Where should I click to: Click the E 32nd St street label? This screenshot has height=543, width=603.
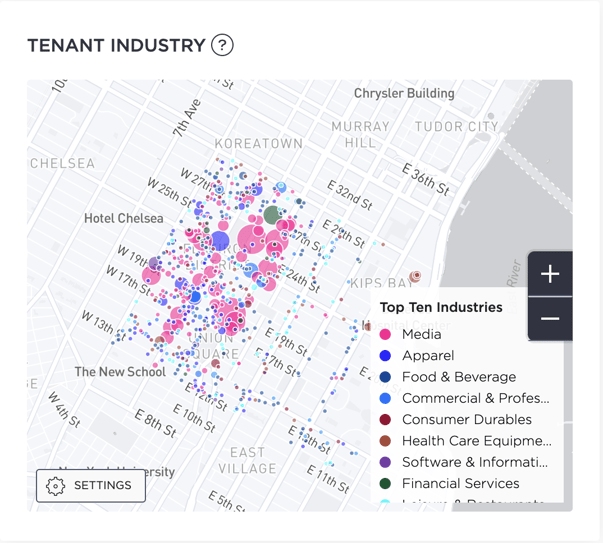tap(350, 196)
